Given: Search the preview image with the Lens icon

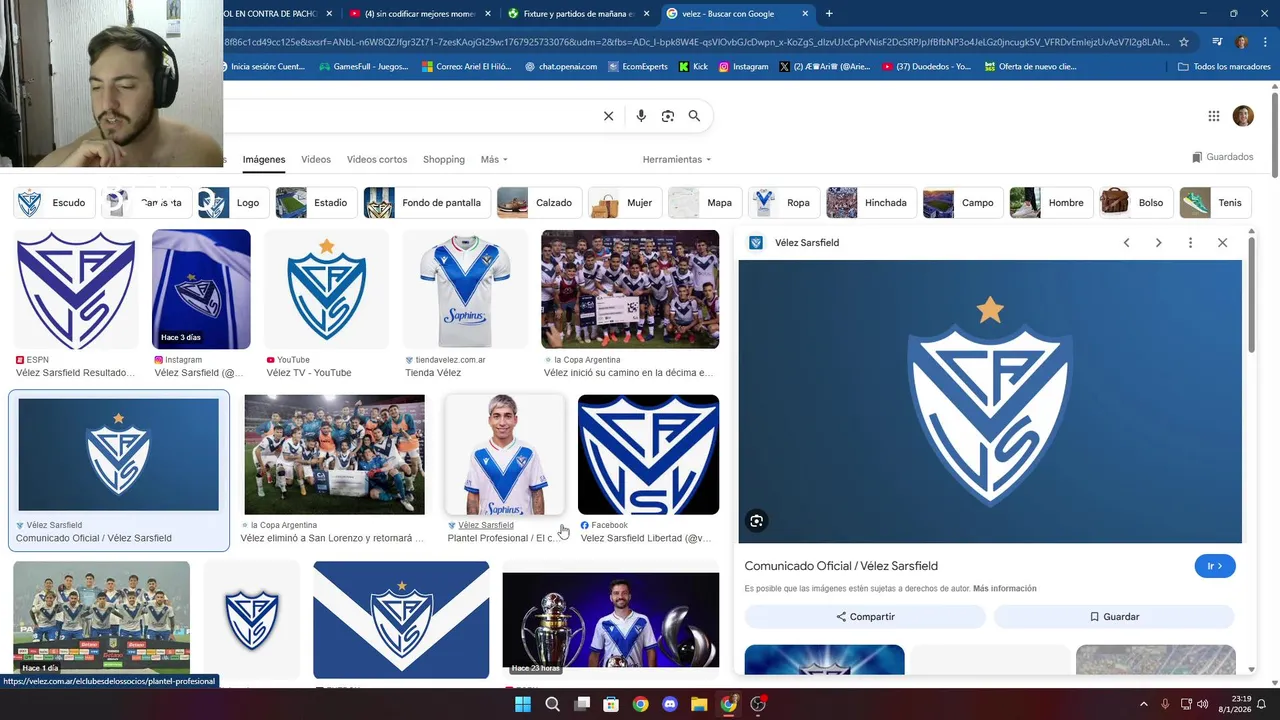Looking at the screenshot, I should pyautogui.click(x=757, y=520).
